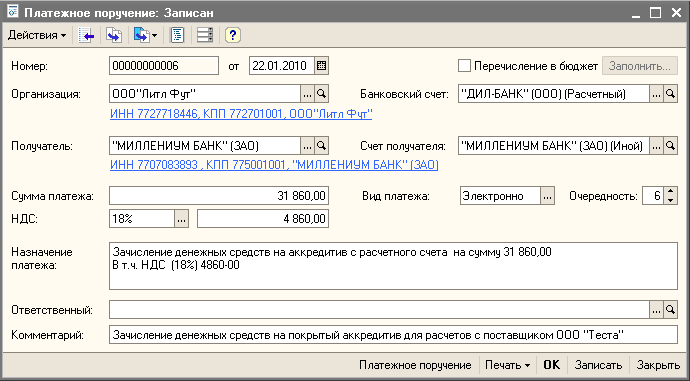This screenshot has width=690, height=381.
Task: Click the OK button
Action: pos(551,365)
